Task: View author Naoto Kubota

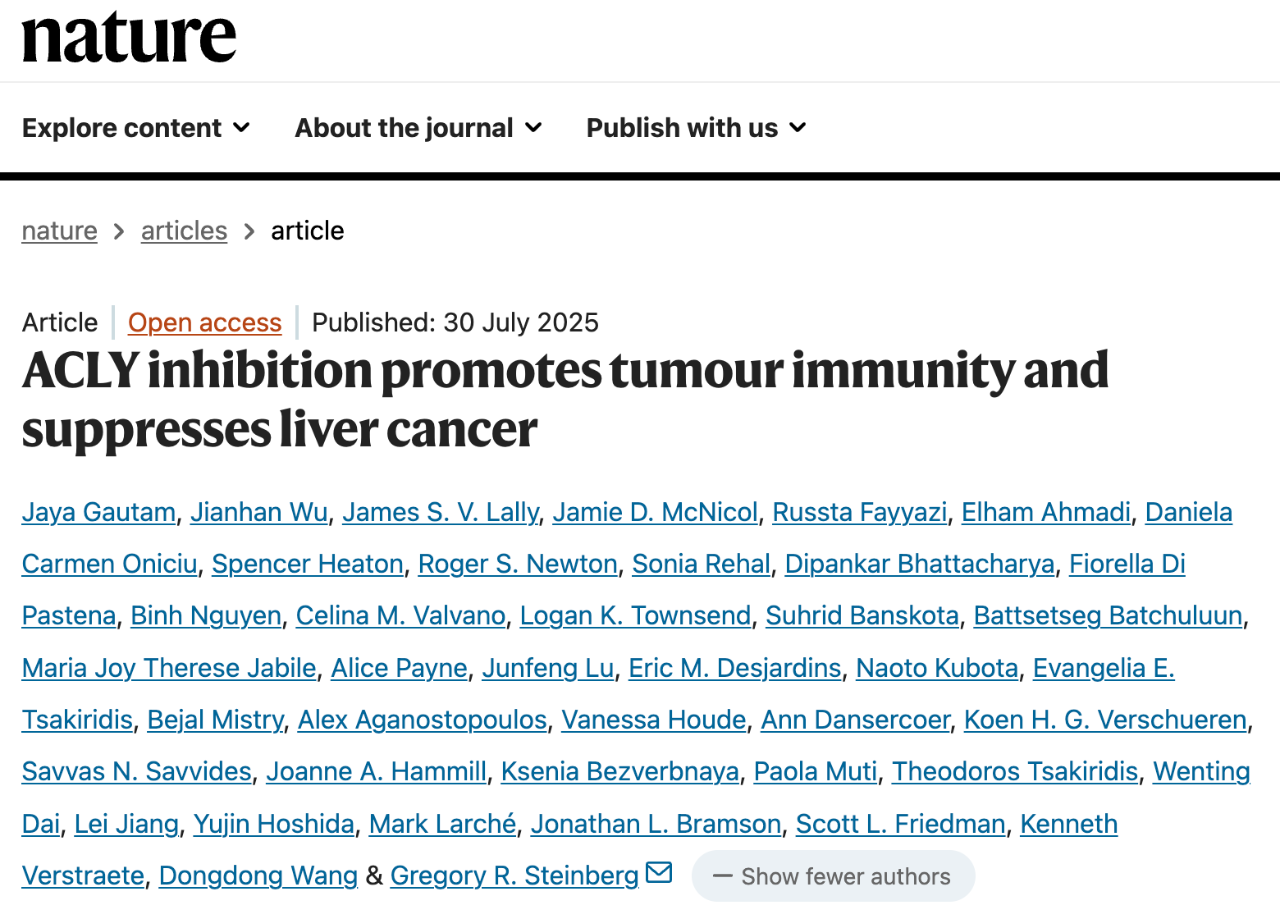Action: (x=937, y=668)
